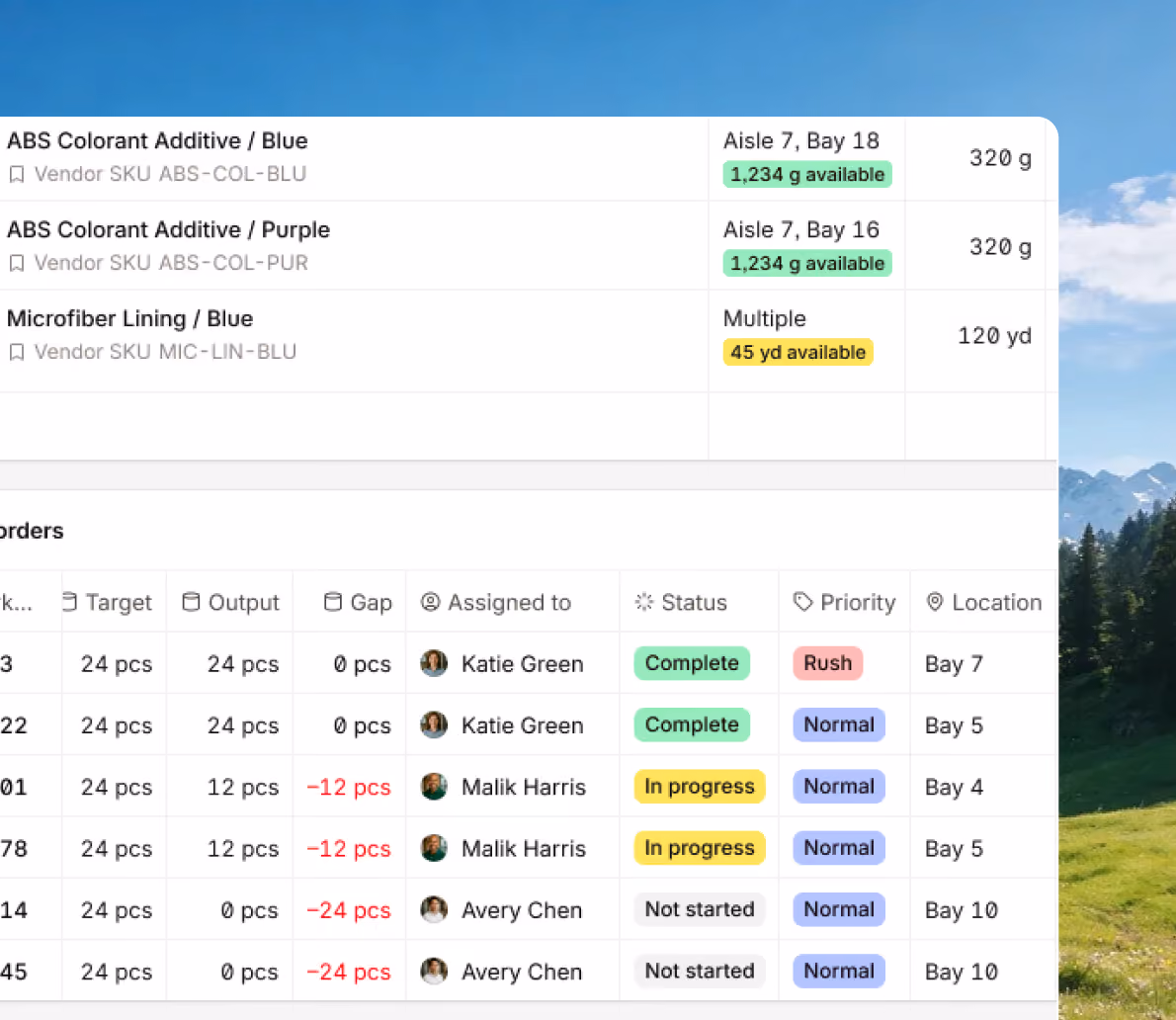This screenshot has height=1020, width=1176.
Task: Click Vendor SKU ABS-COL-BLU text
Action: (170, 175)
